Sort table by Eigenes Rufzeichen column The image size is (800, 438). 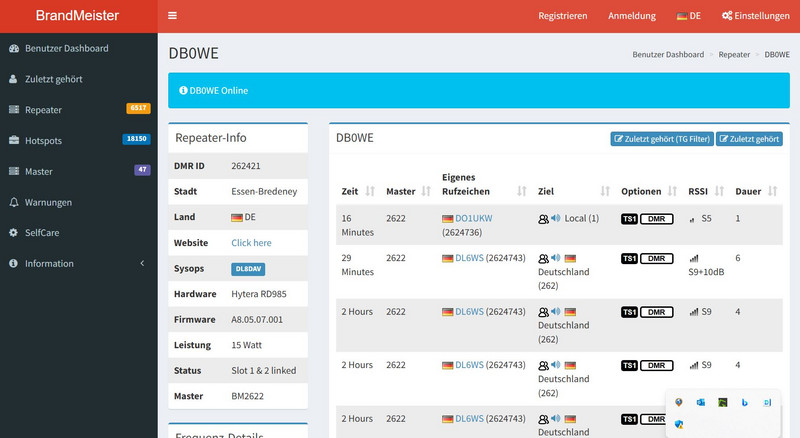pyautogui.click(x=484, y=184)
